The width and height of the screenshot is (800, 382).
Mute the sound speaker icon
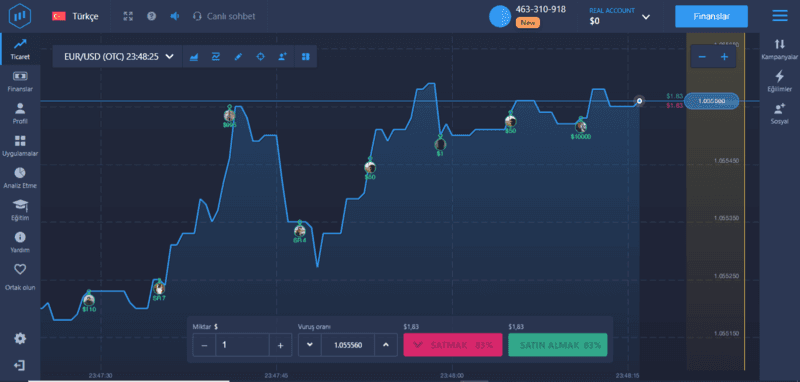(x=174, y=16)
